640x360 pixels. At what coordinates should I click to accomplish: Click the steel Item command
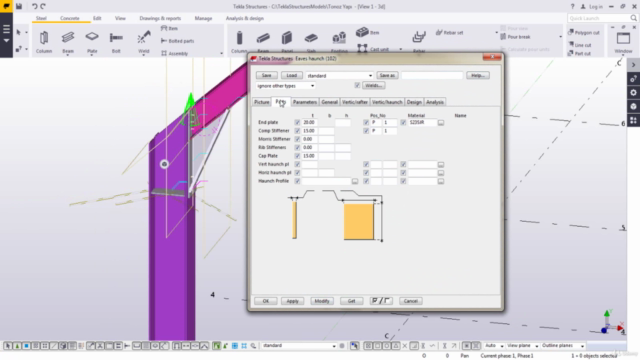(x=169, y=29)
